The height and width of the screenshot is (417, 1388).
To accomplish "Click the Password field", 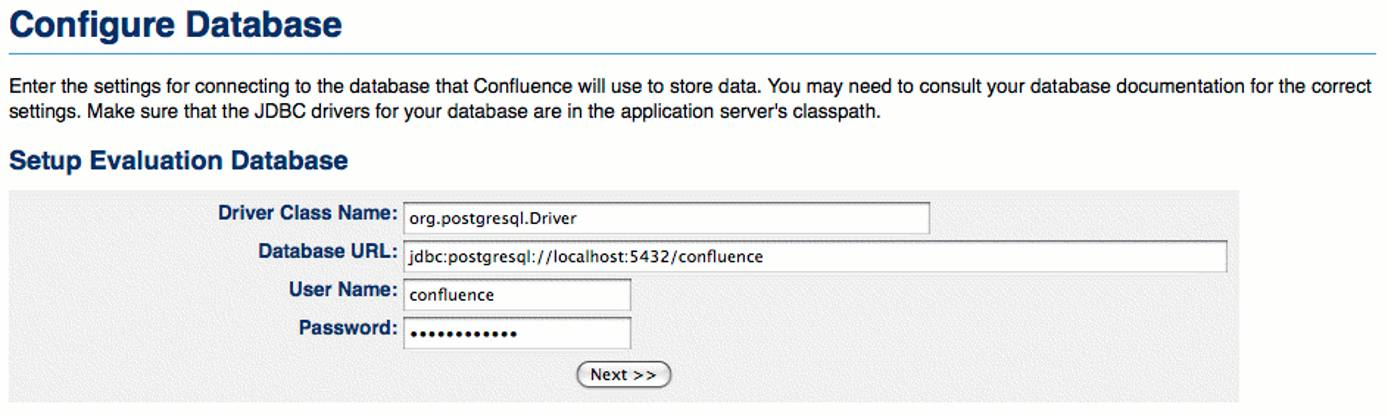I will tap(517, 333).
